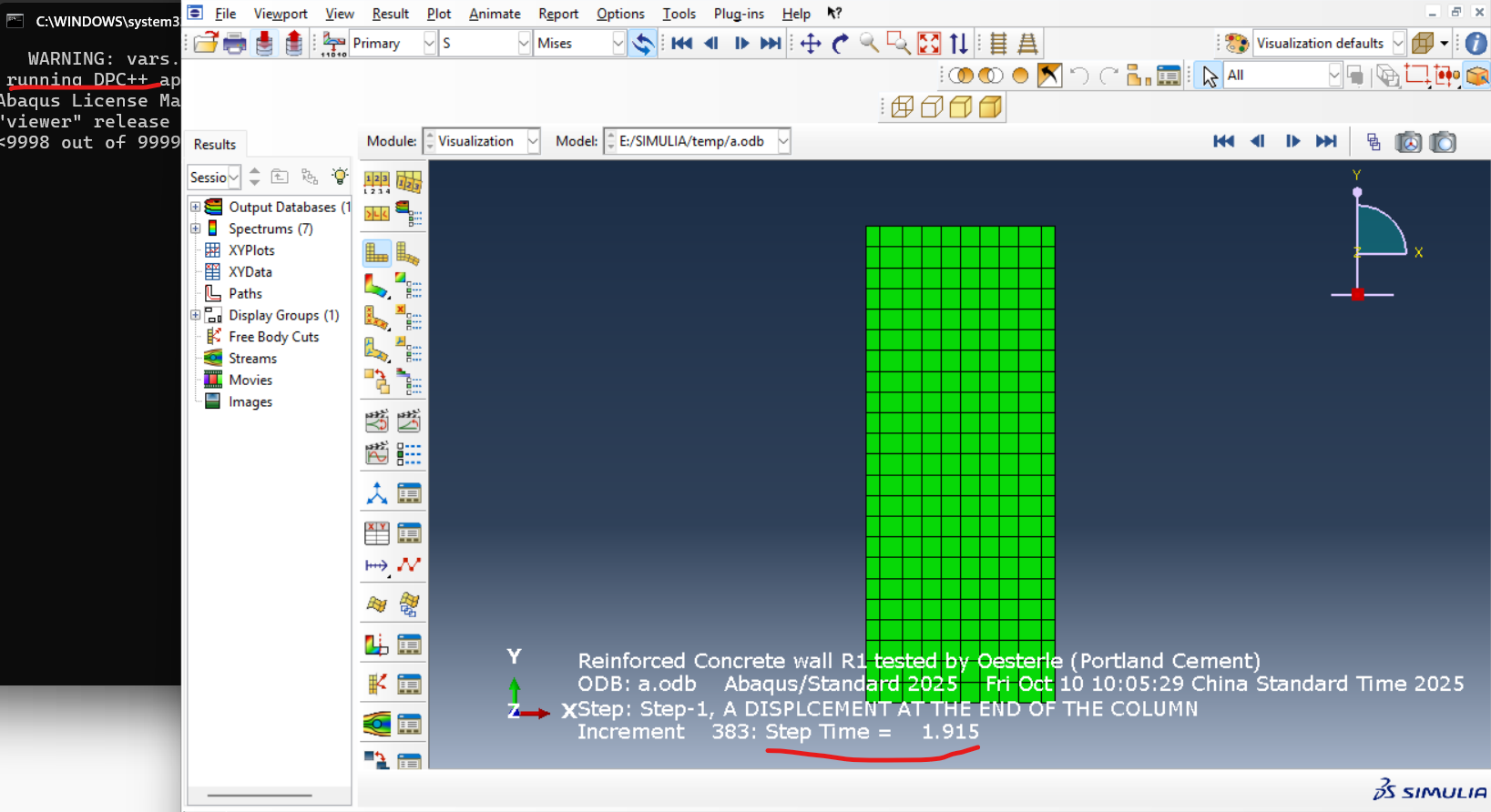Screen dimensions: 1491x812
Task: Toggle the selection arrow tool
Action: pyautogui.click(x=1210, y=76)
